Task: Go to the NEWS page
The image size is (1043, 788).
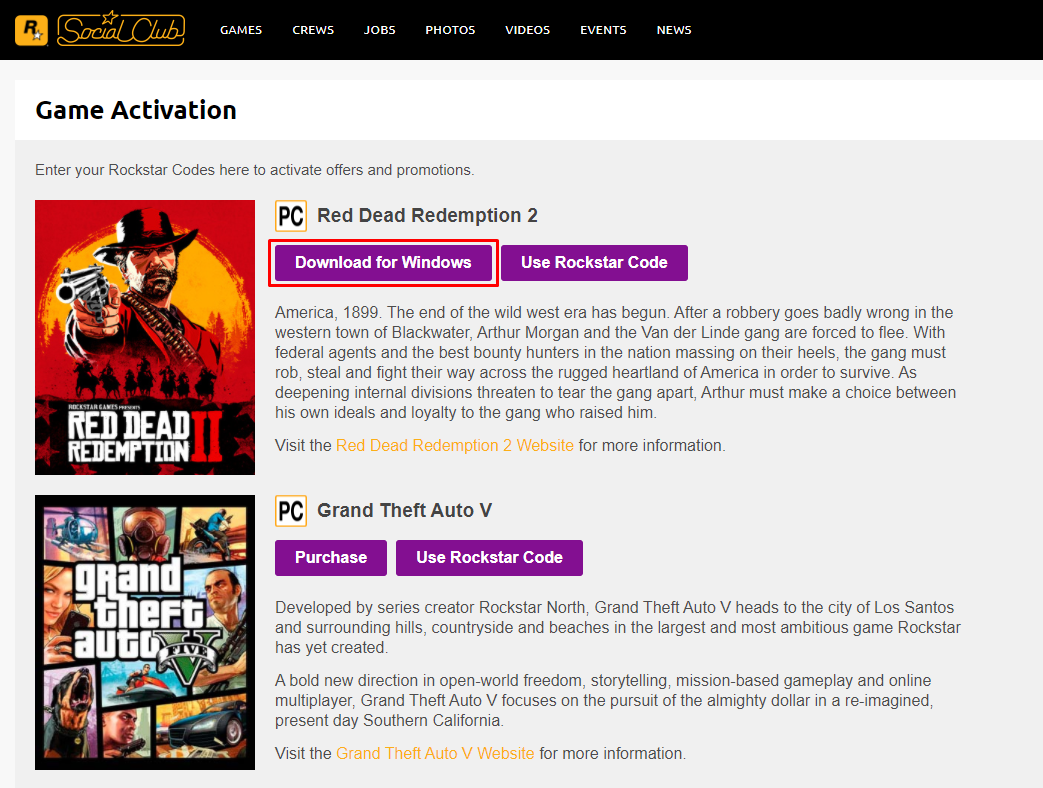Action: click(674, 30)
